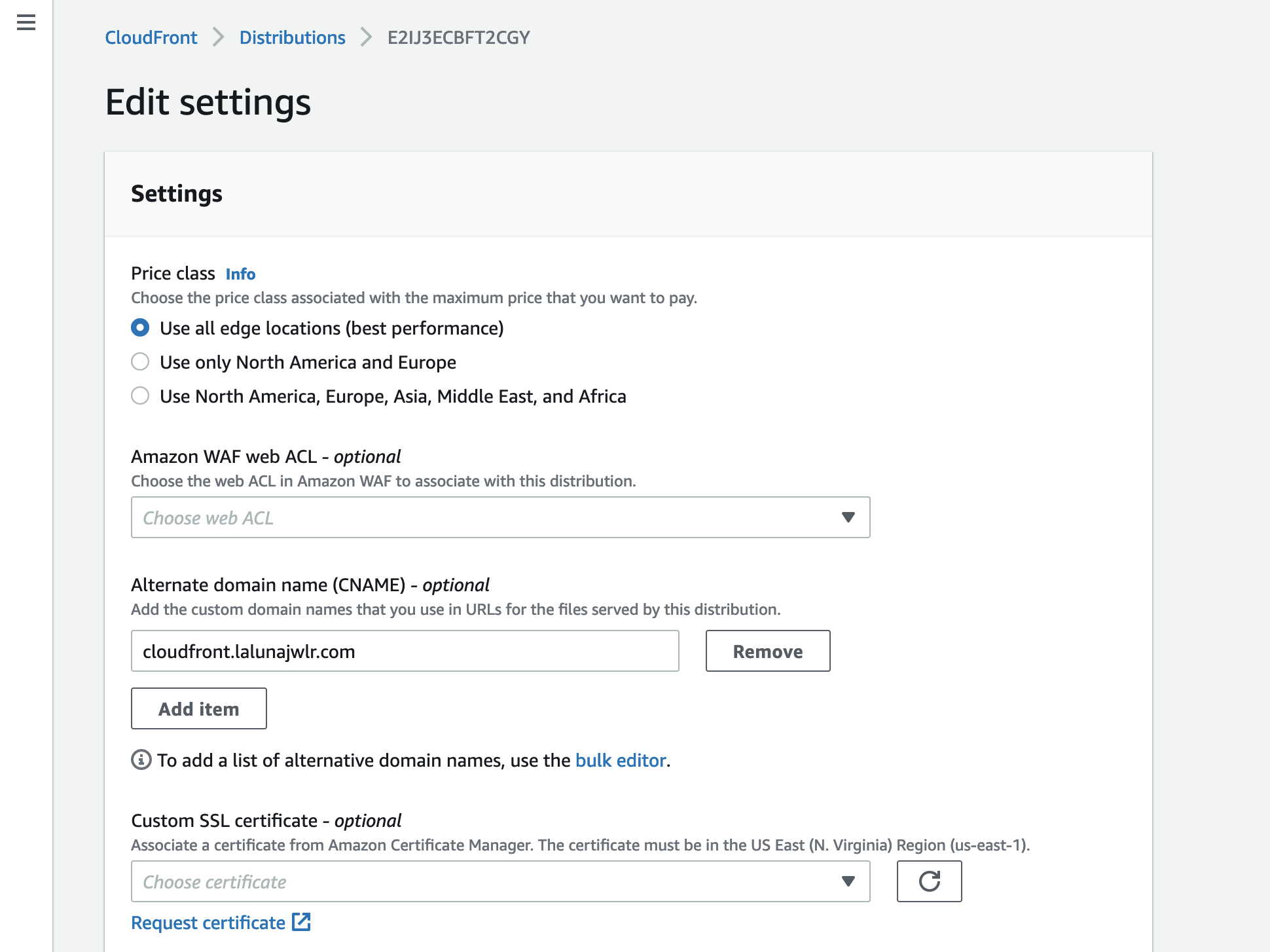Screen dimensions: 1270x952
Task: Click the Distributions breadcrumb link
Action: 291,37
